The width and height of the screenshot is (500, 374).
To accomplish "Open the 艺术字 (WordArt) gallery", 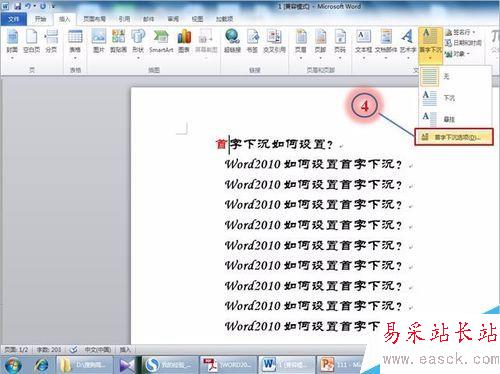I will click(407, 43).
